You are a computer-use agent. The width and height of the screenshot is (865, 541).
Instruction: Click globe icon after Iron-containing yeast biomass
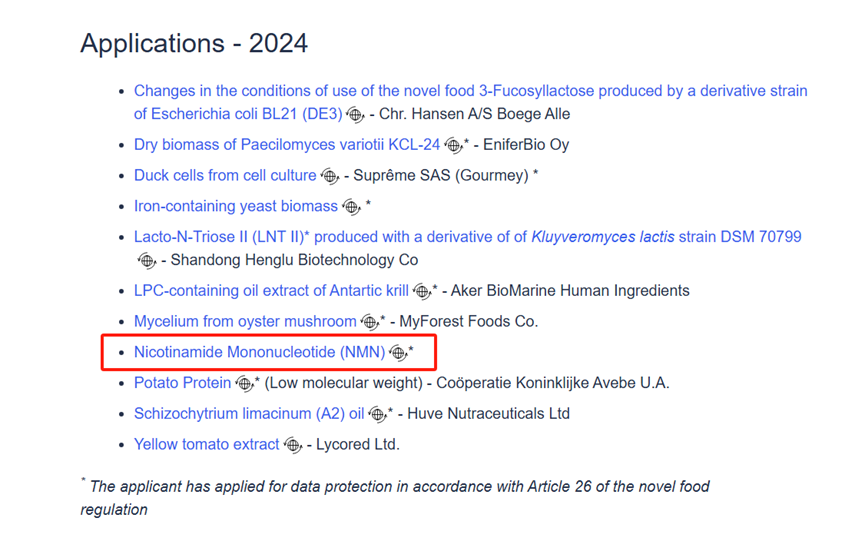[351, 207]
